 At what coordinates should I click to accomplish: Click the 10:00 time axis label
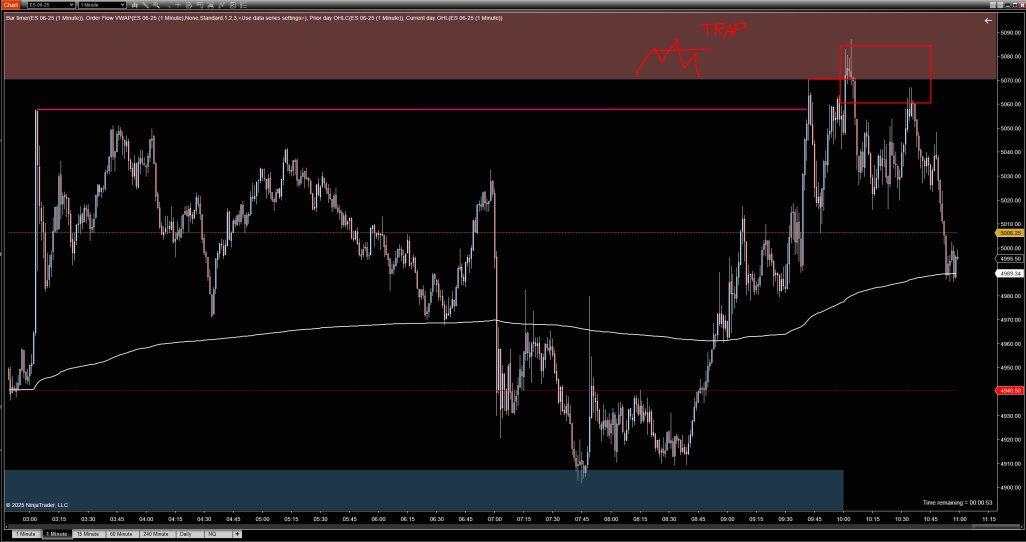click(843, 519)
